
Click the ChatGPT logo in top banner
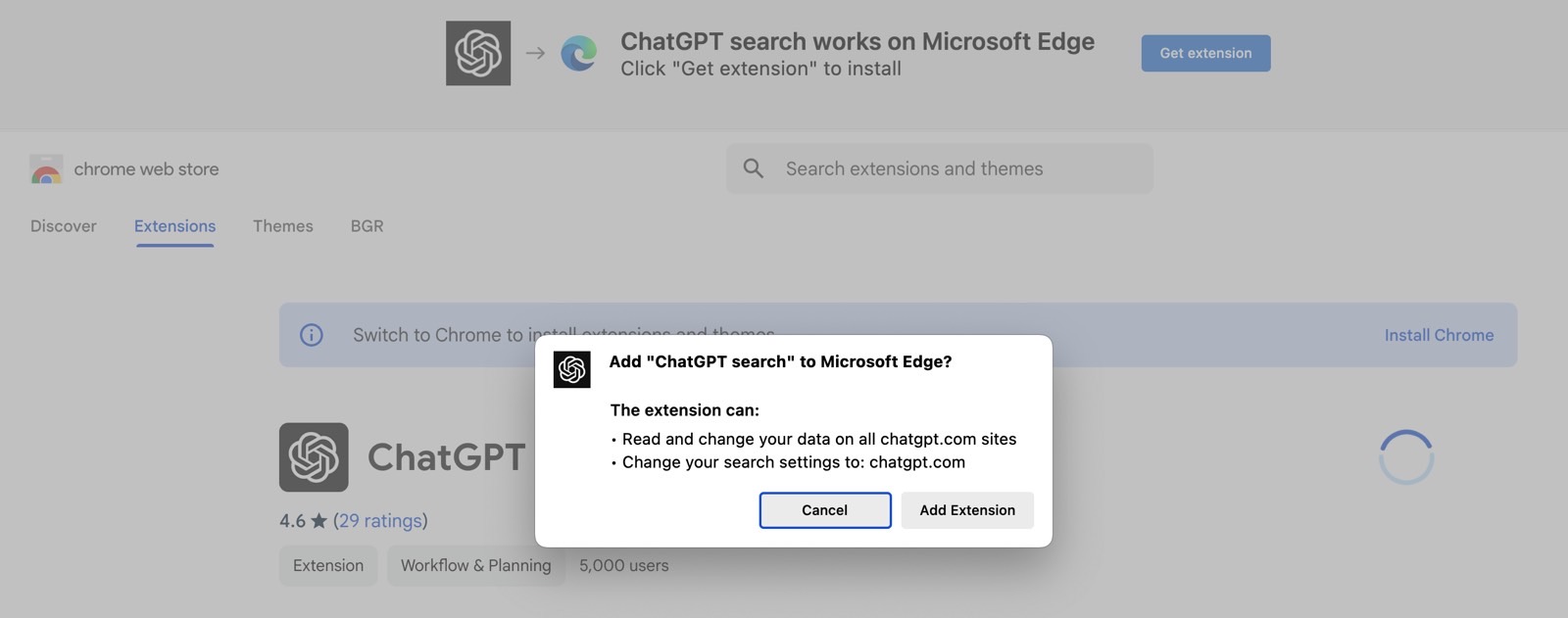pyautogui.click(x=478, y=53)
